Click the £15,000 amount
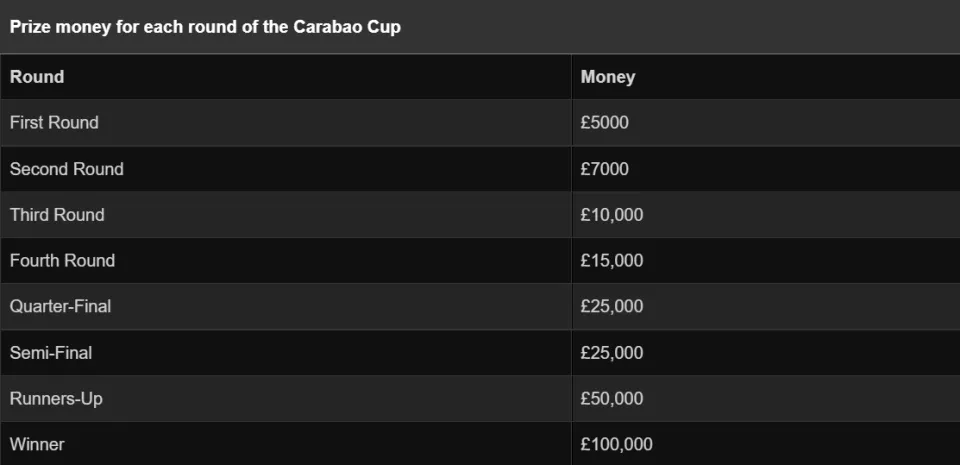This screenshot has width=960, height=465. pyautogui.click(x=612, y=261)
